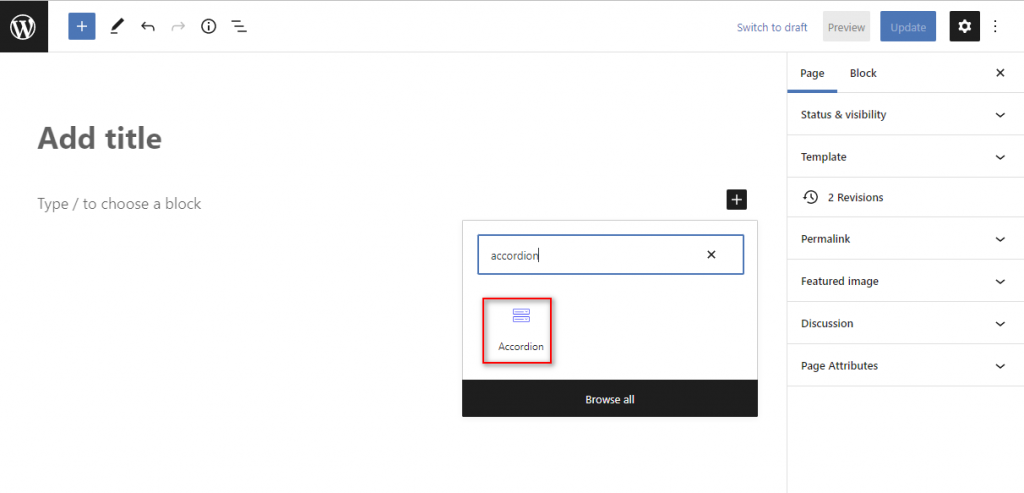This screenshot has height=493, width=1024.
Task: Toggle the blue block inserter plus button
Action: click(x=82, y=27)
